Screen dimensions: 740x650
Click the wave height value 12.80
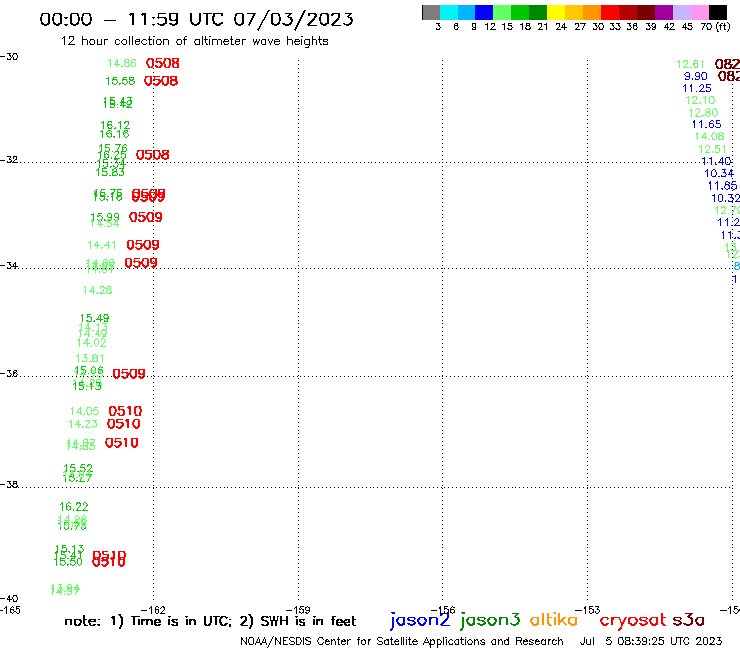[703, 113]
